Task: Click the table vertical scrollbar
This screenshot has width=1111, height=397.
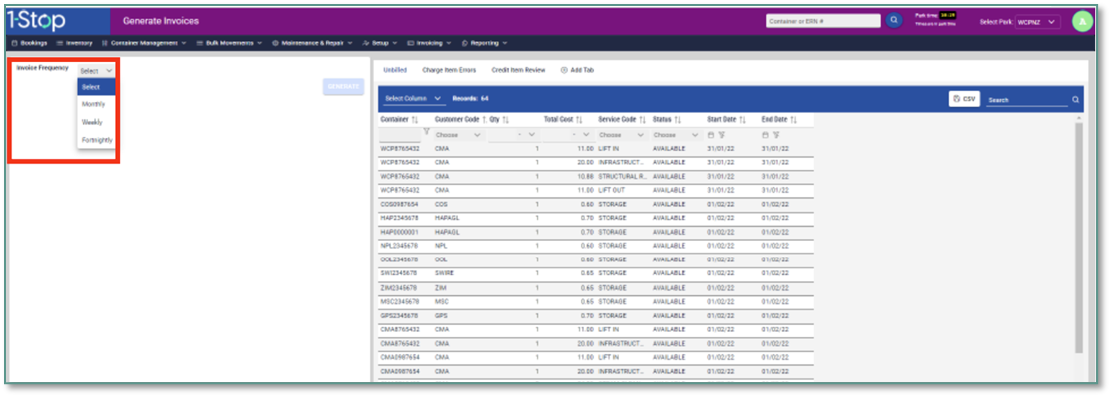Action: pos(1078,237)
